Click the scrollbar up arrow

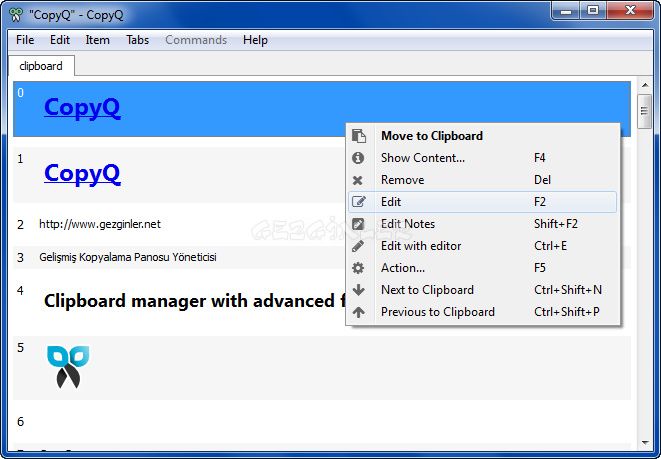point(645,85)
